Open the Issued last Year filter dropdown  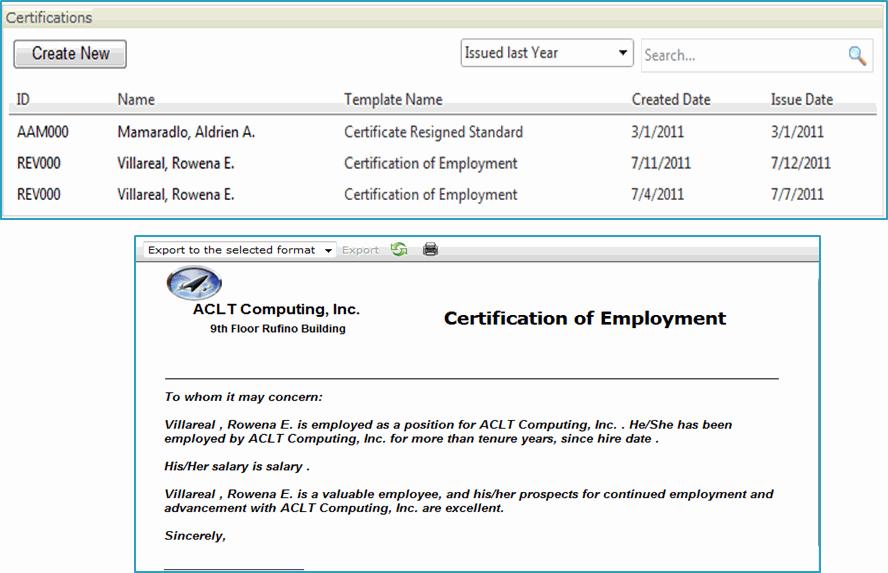547,53
